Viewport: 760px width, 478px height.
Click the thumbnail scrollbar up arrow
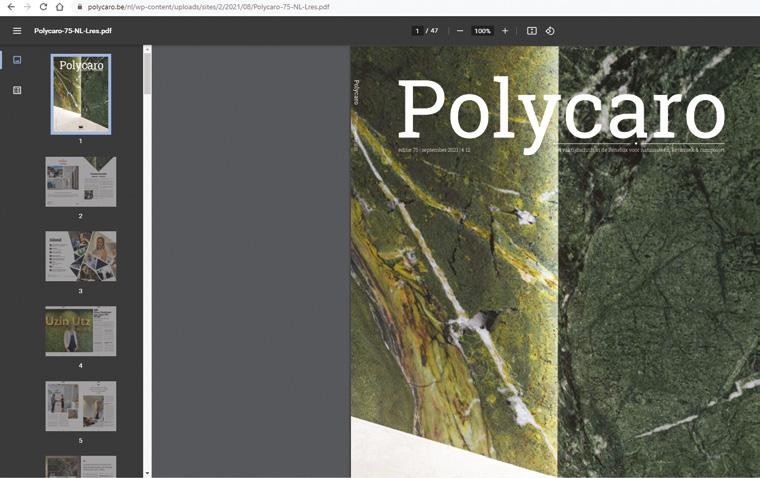tap(147, 49)
